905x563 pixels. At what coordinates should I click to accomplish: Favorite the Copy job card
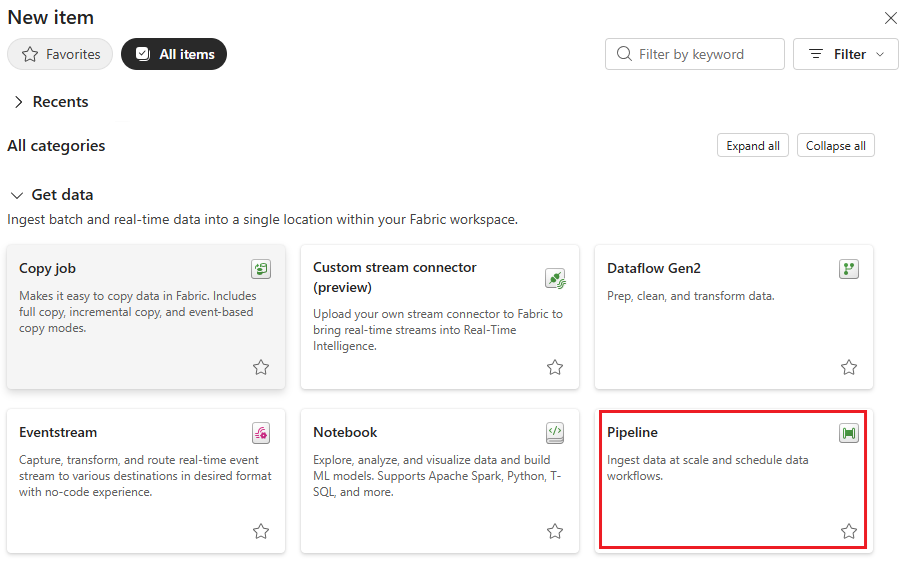pos(261,367)
